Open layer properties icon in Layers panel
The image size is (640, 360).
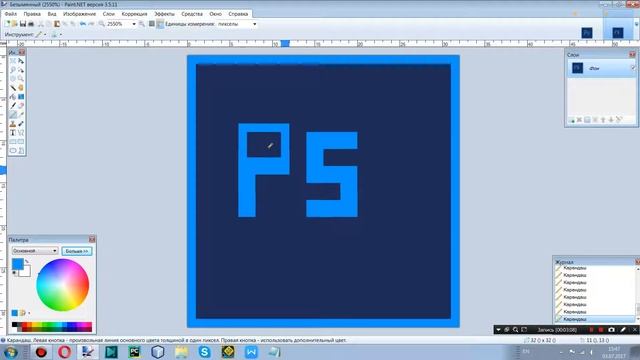pos(619,120)
